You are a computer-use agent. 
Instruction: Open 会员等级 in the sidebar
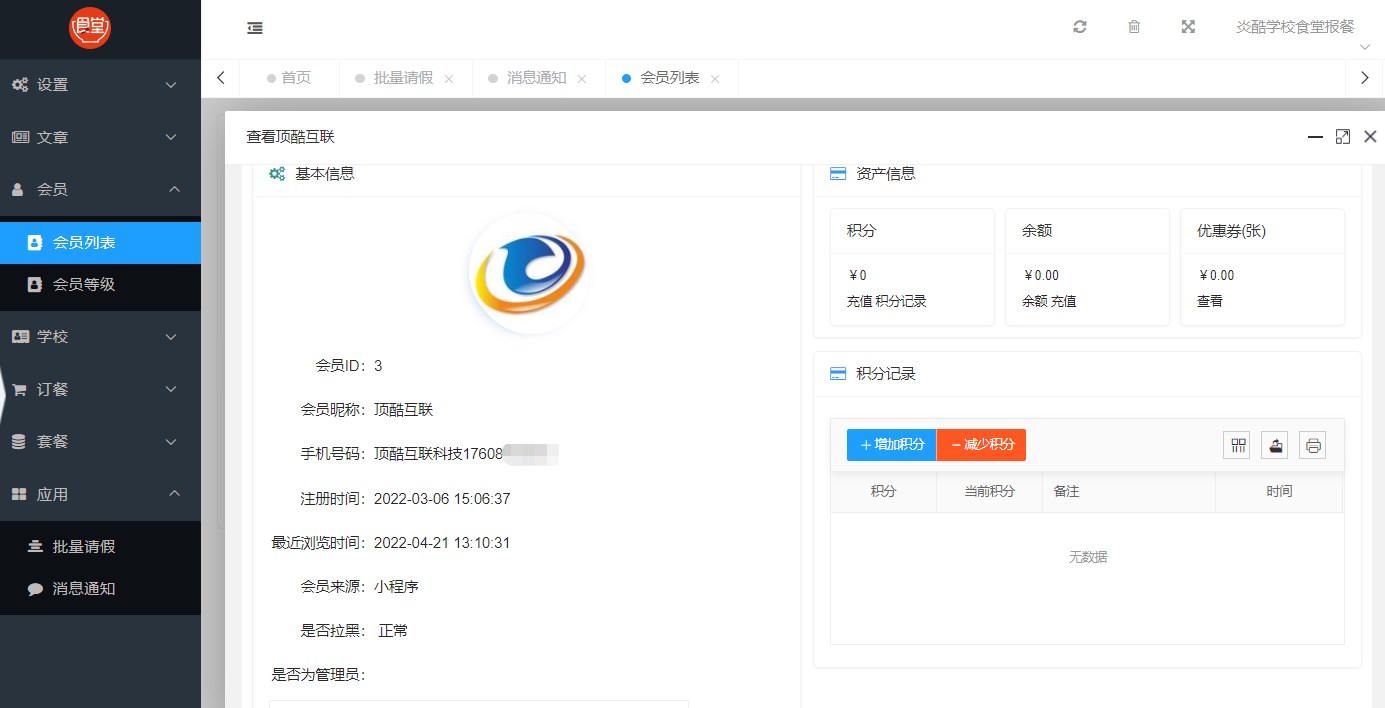(84, 284)
